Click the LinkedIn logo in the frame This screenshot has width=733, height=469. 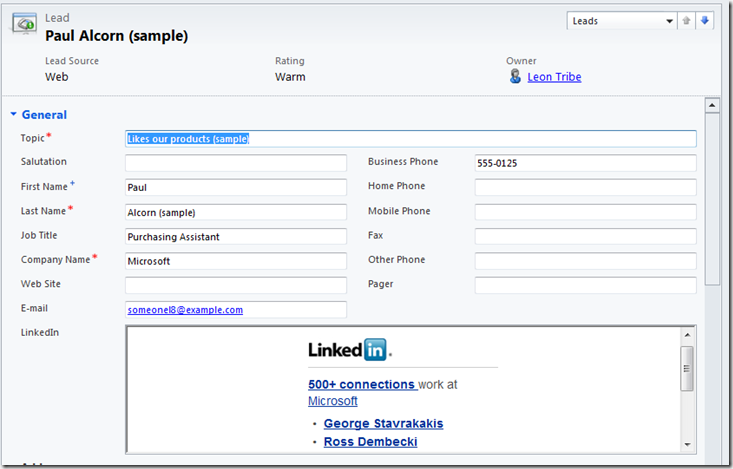click(350, 350)
